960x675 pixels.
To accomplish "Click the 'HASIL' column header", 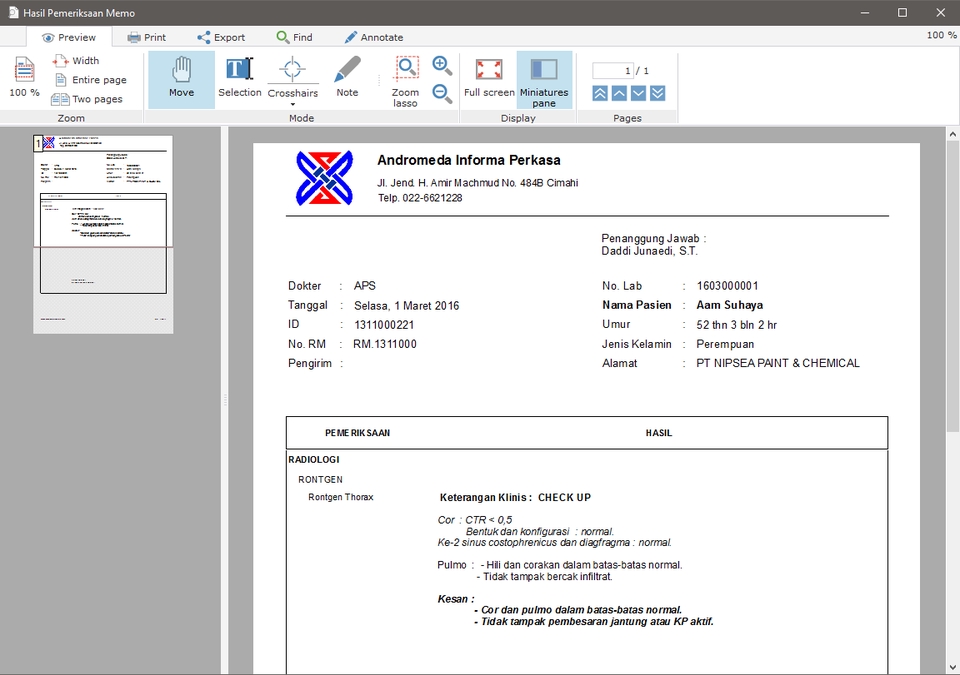I will pyautogui.click(x=659, y=433).
